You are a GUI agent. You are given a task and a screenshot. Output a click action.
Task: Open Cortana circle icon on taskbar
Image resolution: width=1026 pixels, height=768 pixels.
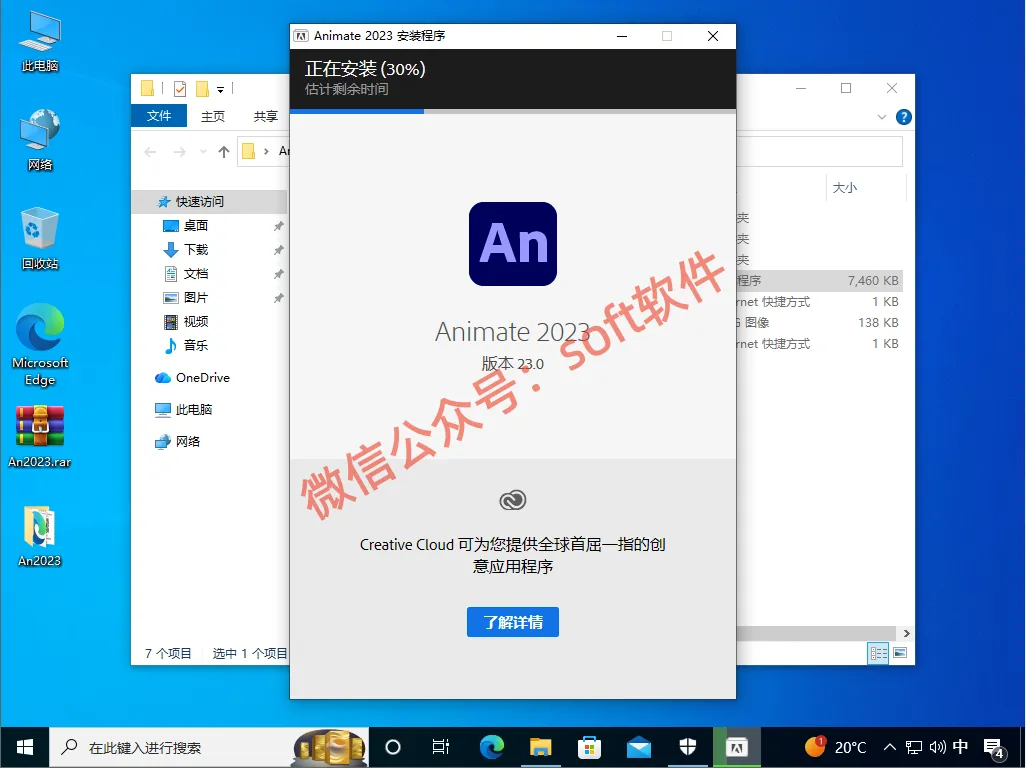tap(393, 747)
